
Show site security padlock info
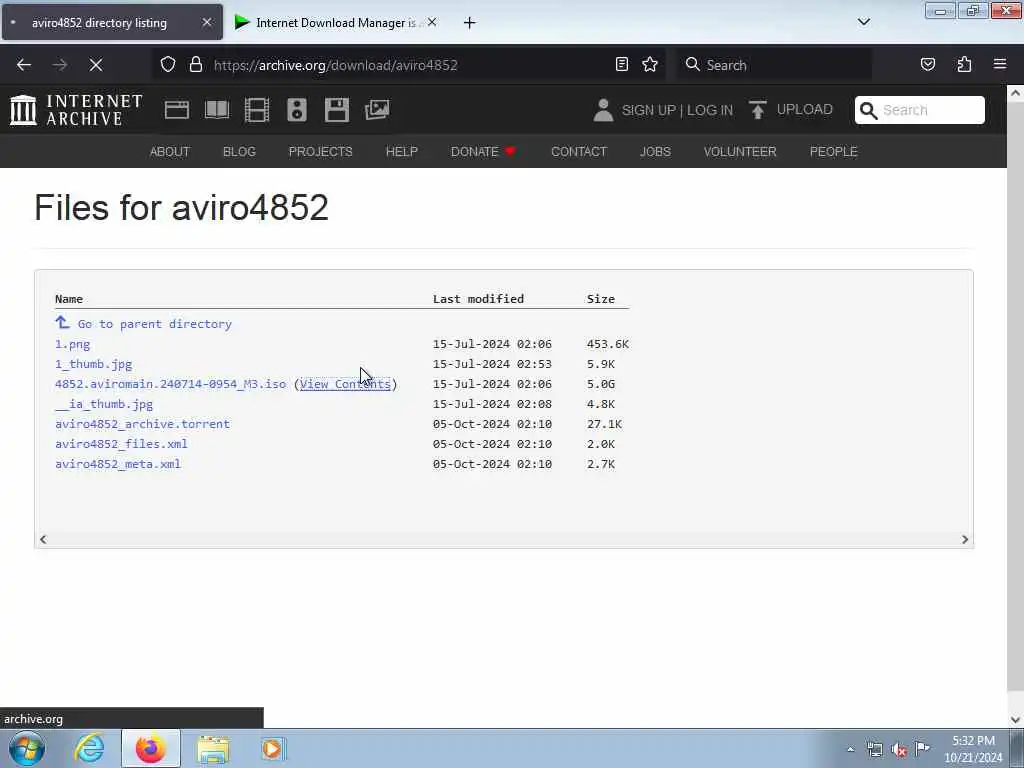(x=196, y=65)
